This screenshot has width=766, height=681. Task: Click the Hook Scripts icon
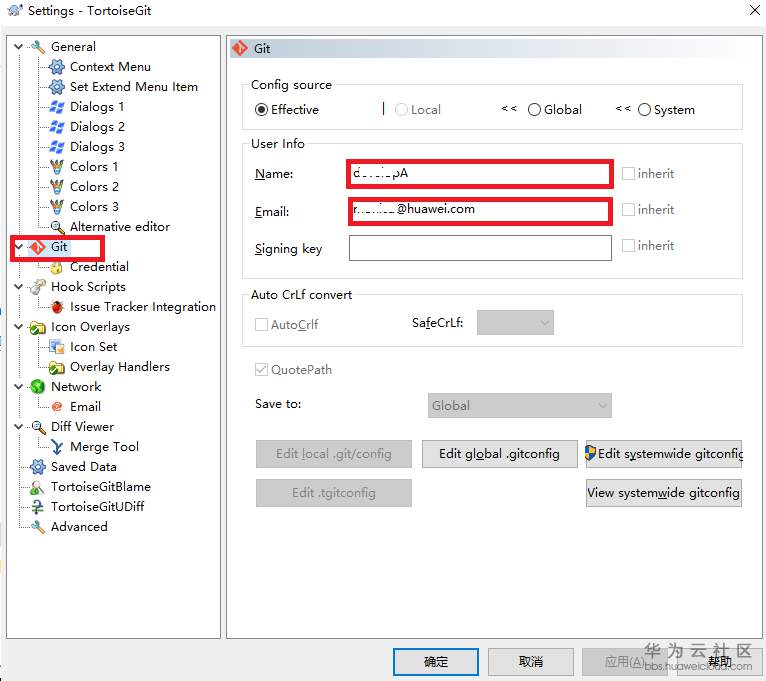coord(38,287)
